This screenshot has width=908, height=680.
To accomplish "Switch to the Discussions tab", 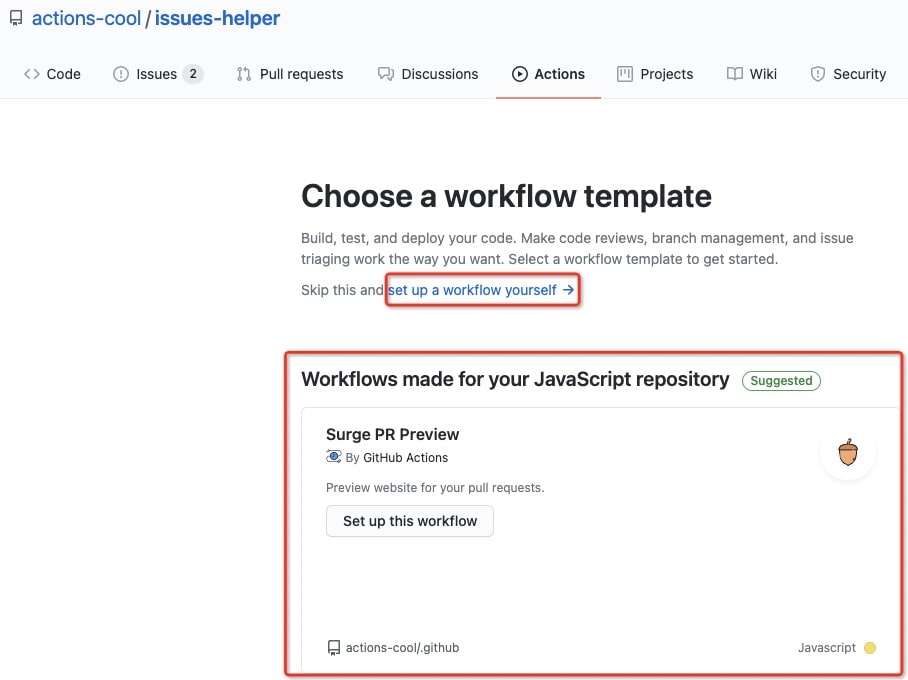I will coord(439,74).
